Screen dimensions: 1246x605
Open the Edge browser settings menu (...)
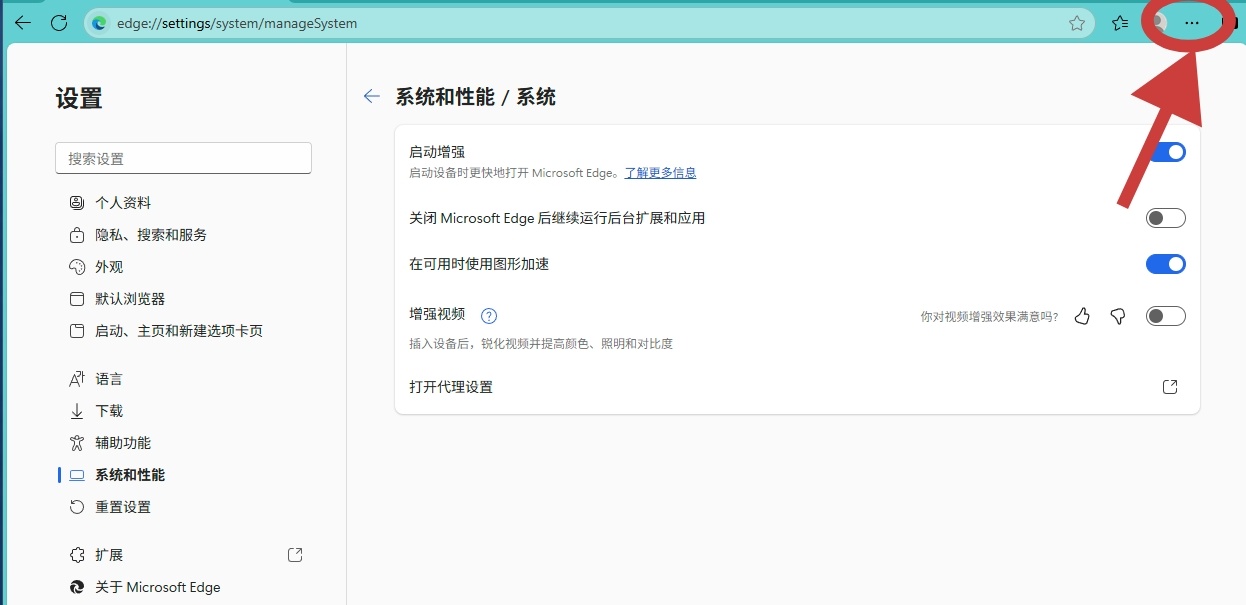pos(1192,23)
